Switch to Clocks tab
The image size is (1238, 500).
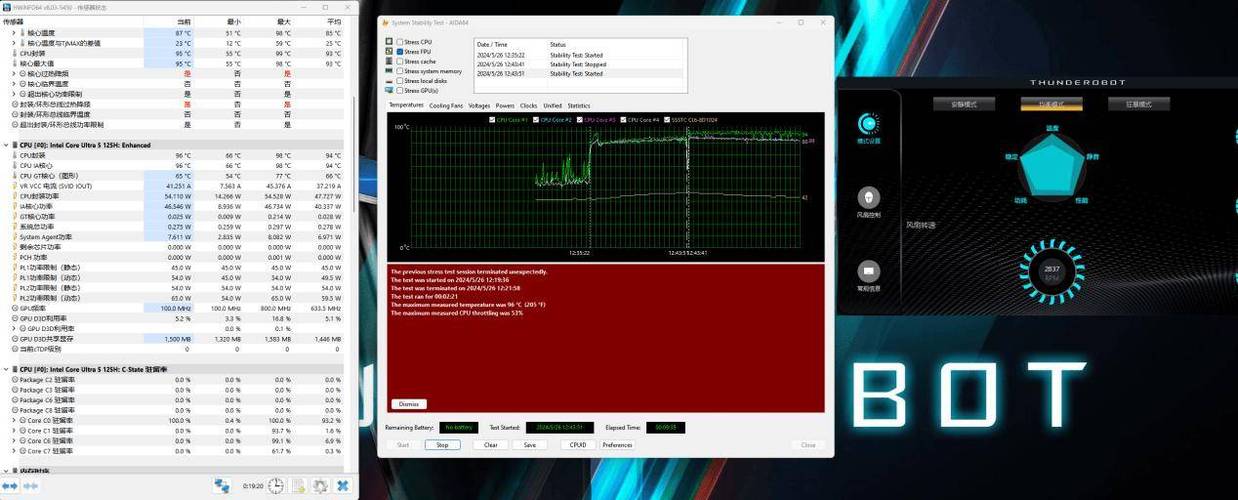(x=528, y=105)
